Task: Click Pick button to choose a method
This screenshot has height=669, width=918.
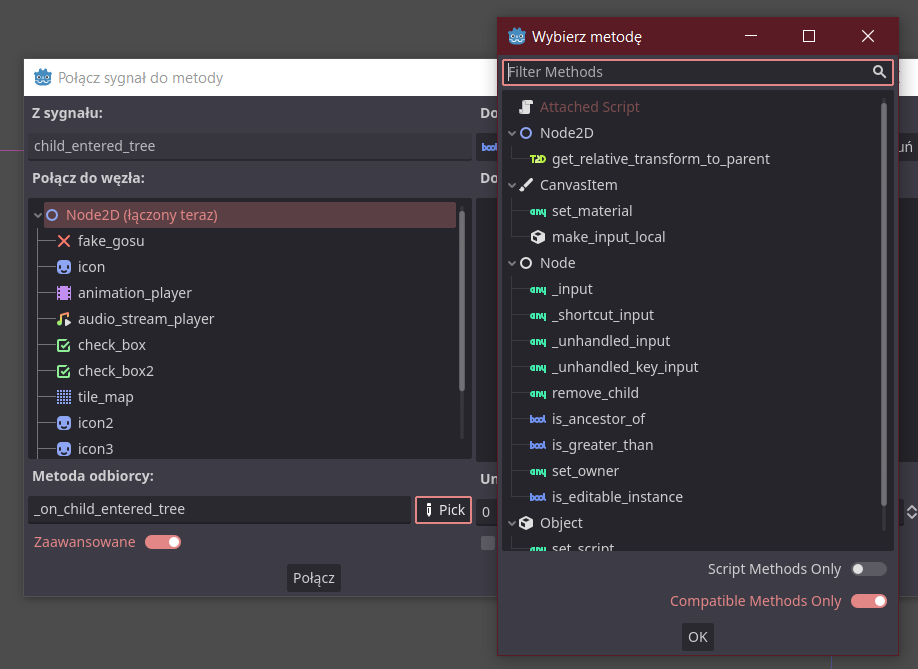Action: point(443,510)
